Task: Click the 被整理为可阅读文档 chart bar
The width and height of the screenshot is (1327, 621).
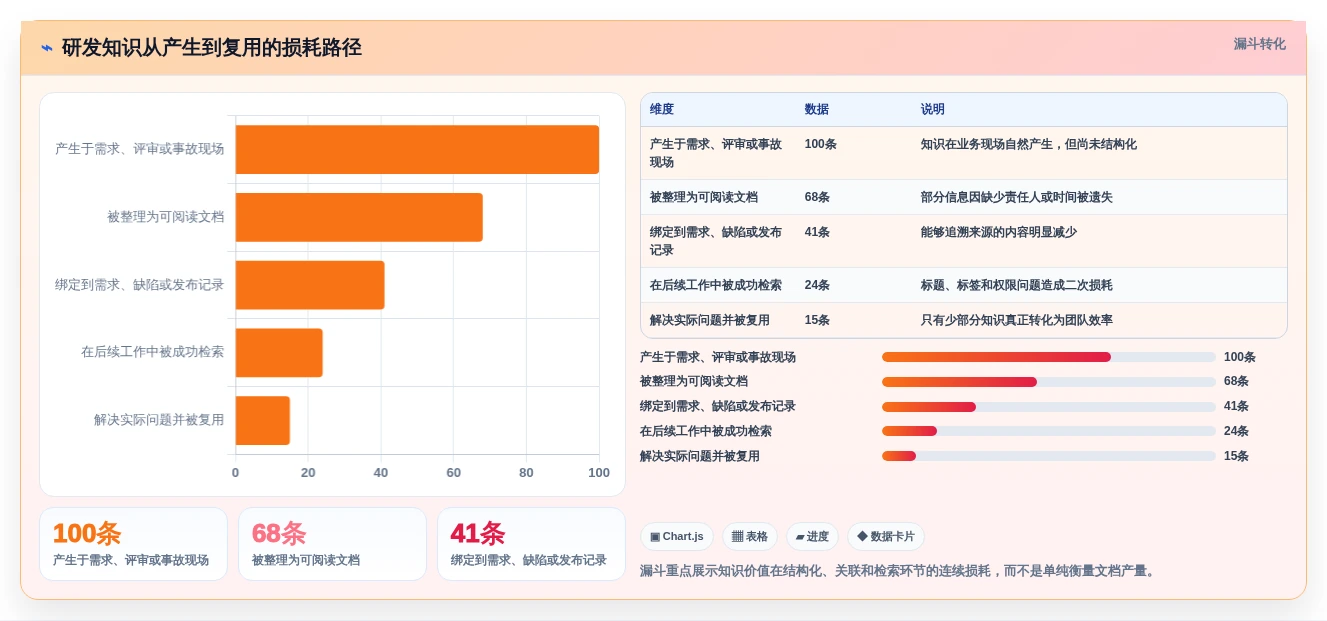Action: [x=359, y=217]
